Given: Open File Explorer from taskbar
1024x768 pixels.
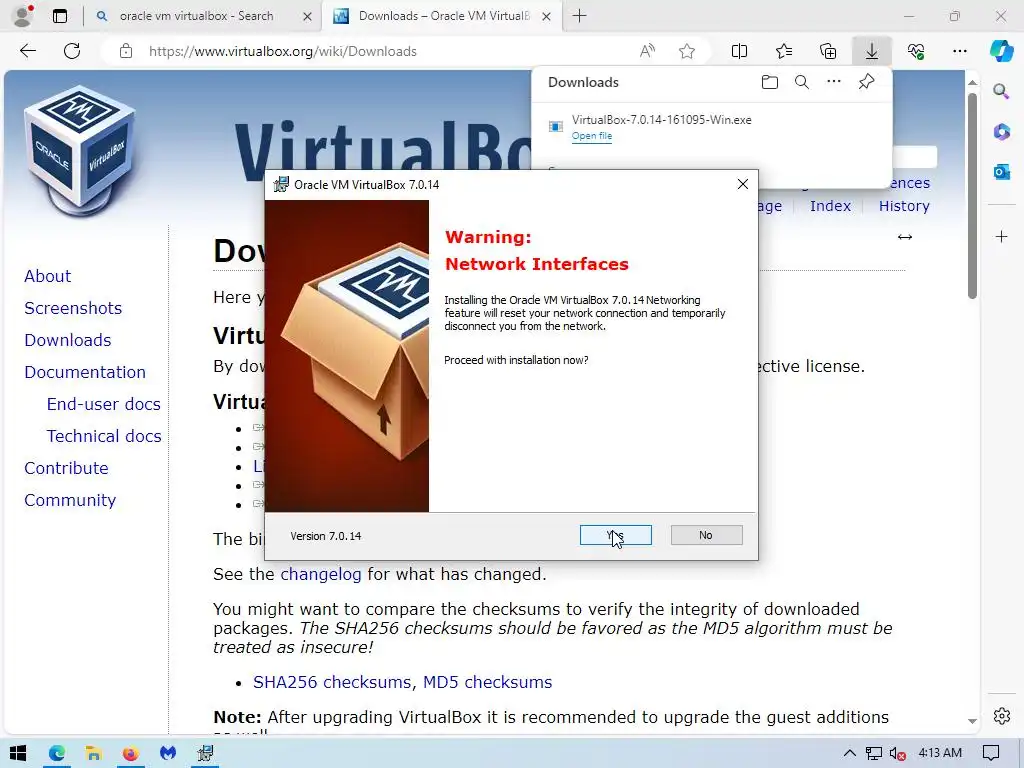Looking at the screenshot, I should coord(93,753).
